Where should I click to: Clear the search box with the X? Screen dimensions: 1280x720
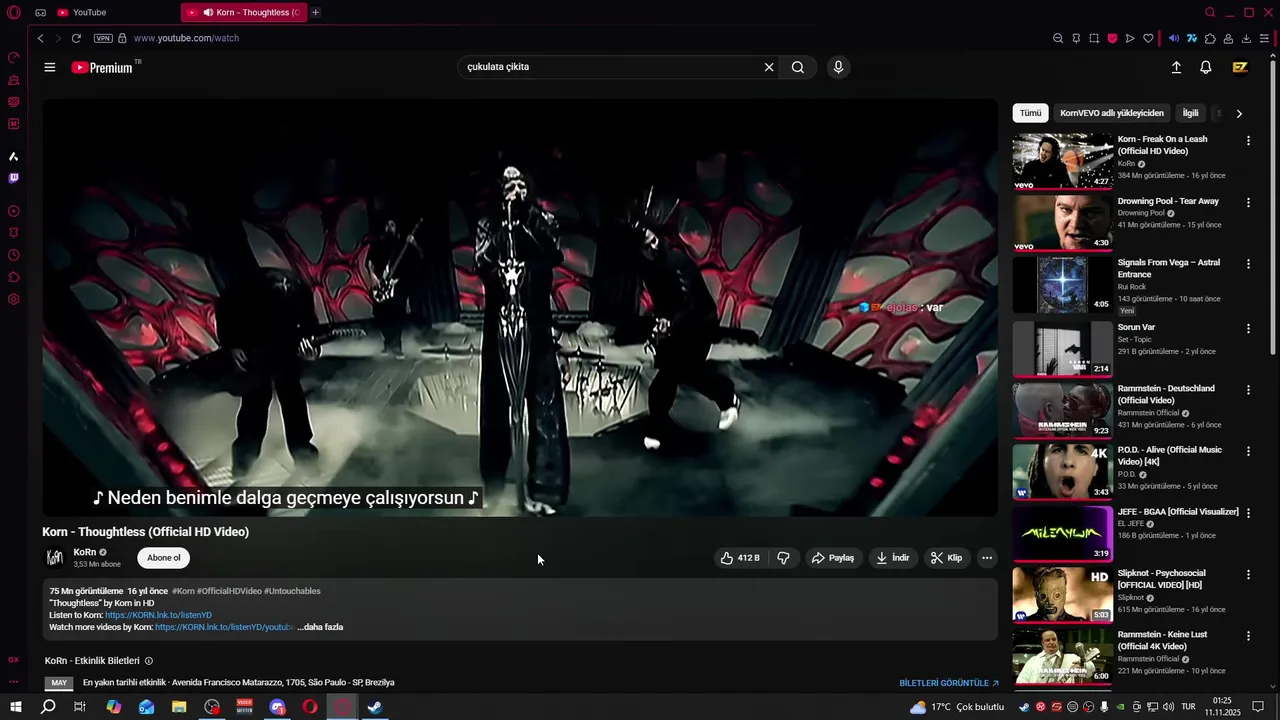click(x=769, y=67)
